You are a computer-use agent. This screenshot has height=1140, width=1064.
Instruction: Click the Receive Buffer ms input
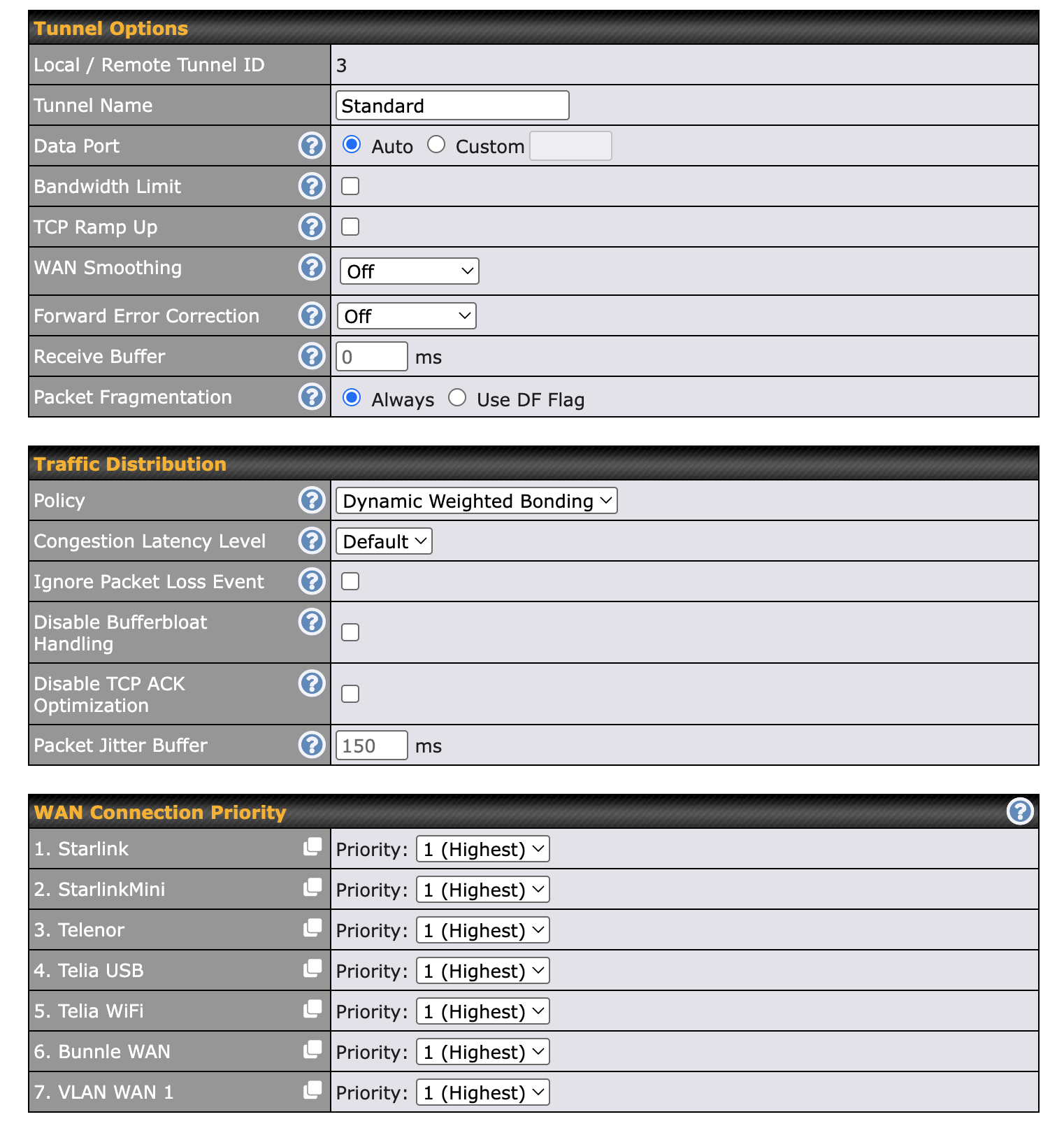tap(371, 357)
